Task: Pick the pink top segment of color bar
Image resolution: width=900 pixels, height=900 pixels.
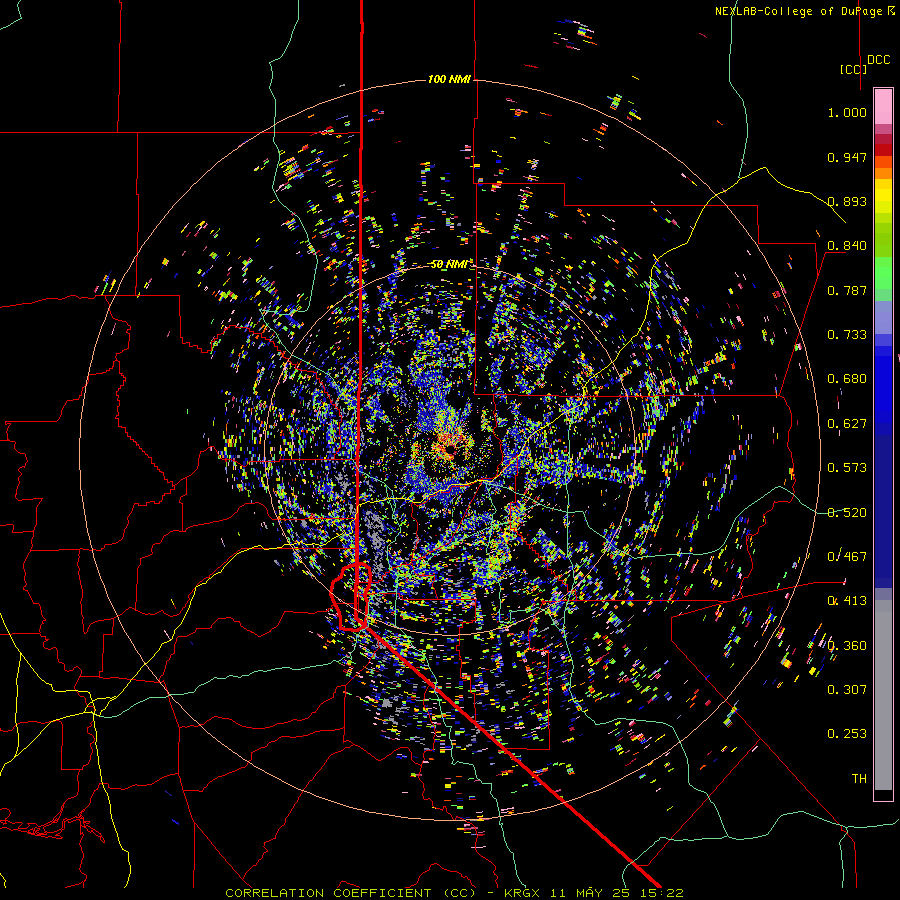Action: tap(883, 106)
